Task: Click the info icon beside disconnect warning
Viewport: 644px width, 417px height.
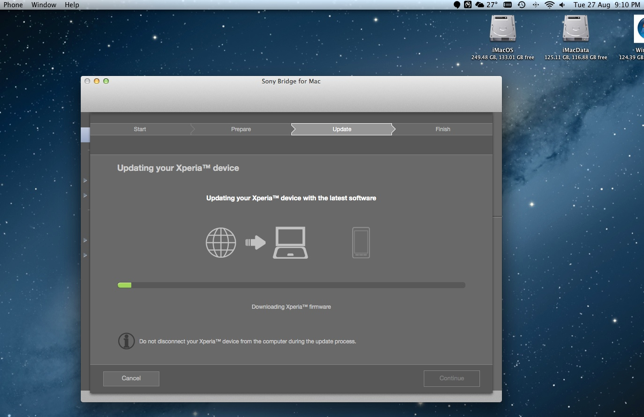Action: [126, 341]
